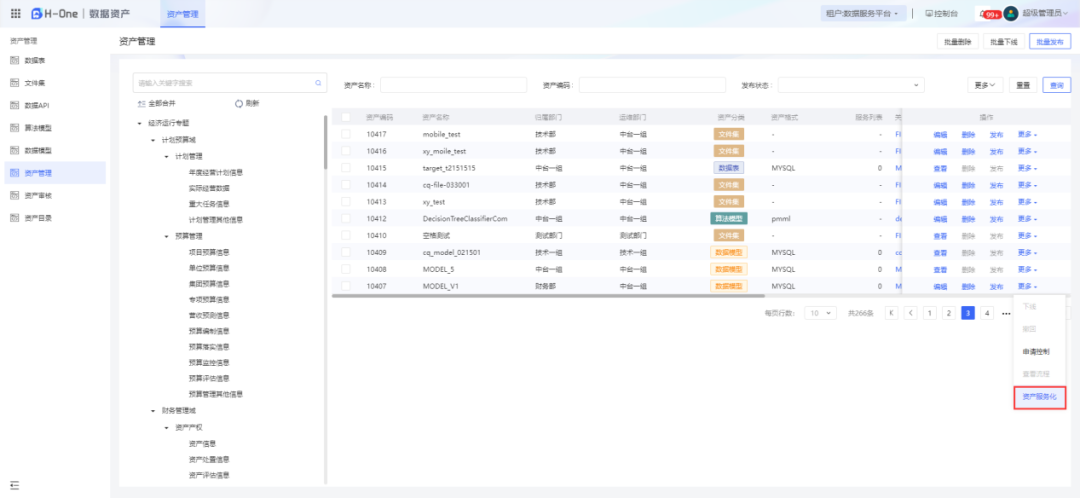
Task: Tick the checkbox for asset 10417
Action: coord(346,134)
